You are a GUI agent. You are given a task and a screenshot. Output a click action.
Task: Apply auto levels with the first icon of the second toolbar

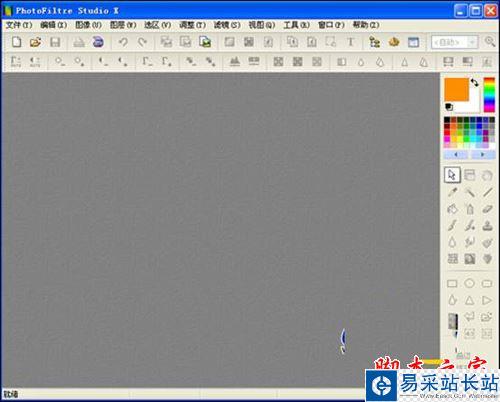tap(16, 61)
